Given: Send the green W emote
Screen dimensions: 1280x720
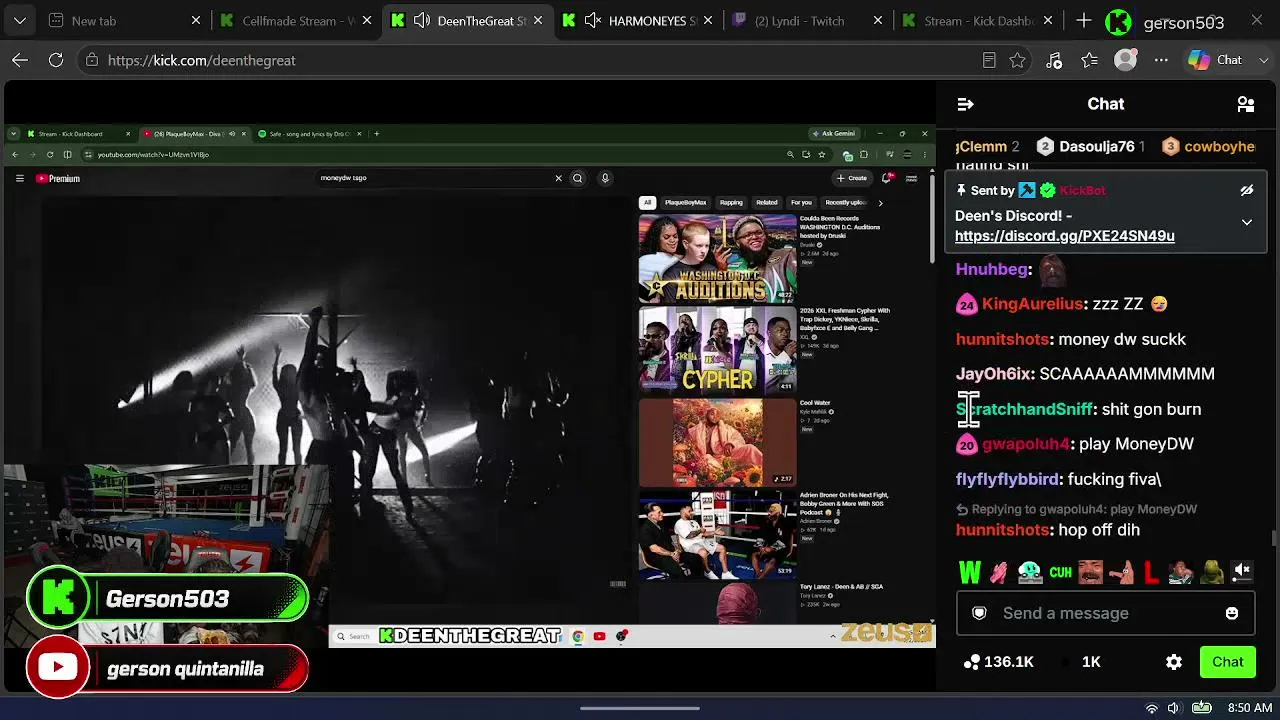Looking at the screenshot, I should [970, 572].
